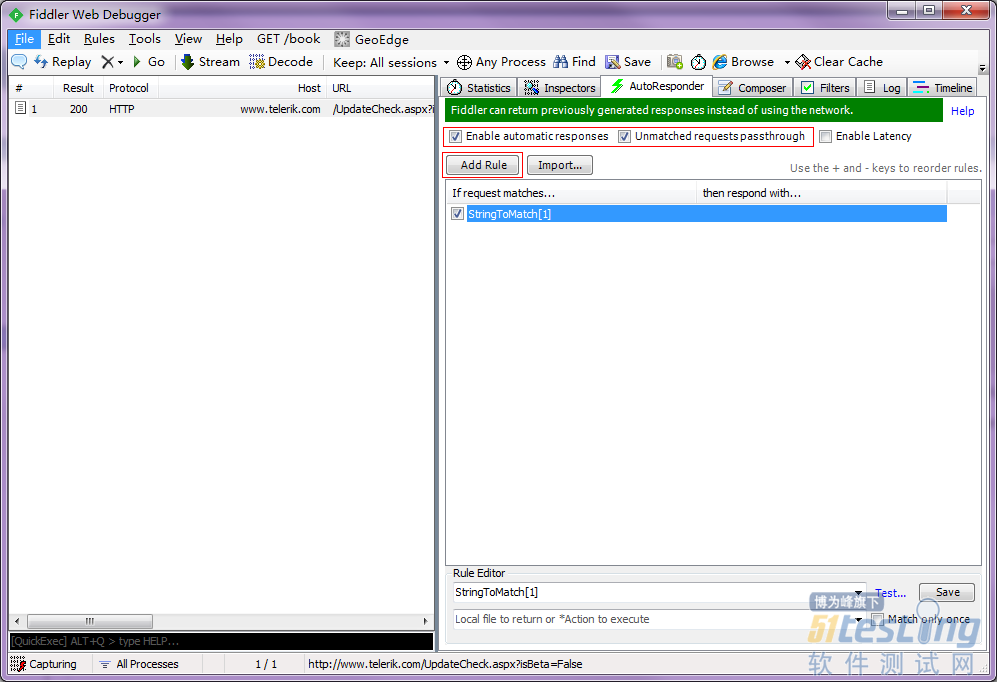
Task: Open the Tools menu
Action: click(x=145, y=39)
